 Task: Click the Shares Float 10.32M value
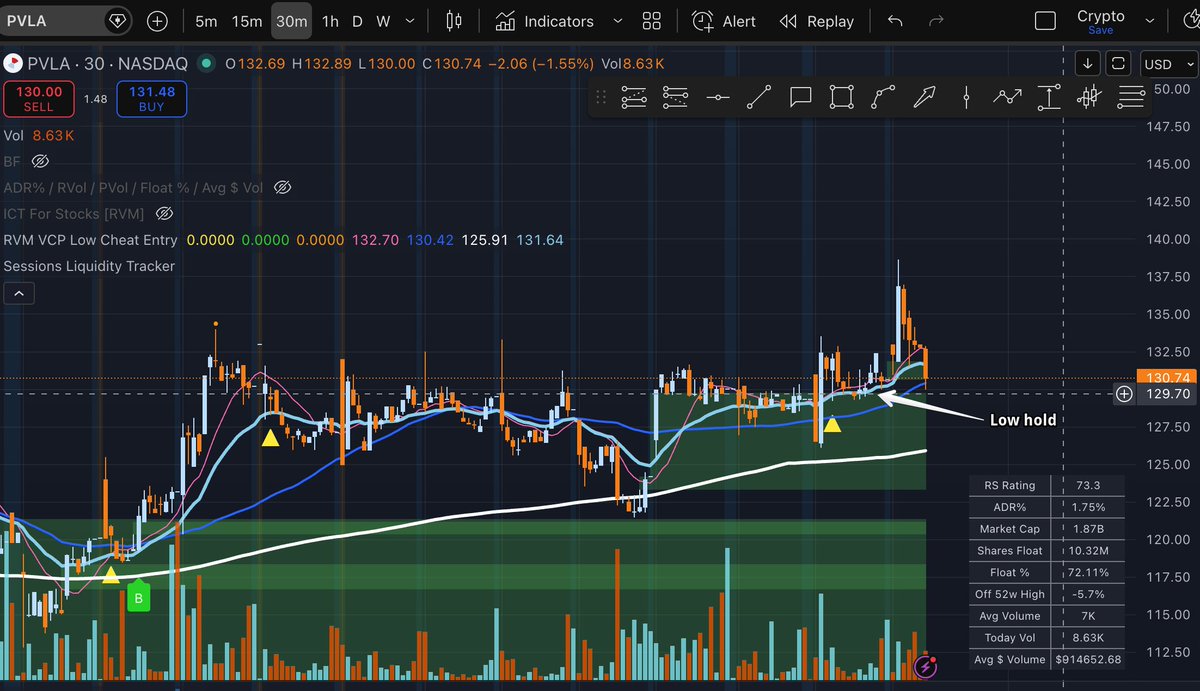(x=1089, y=551)
